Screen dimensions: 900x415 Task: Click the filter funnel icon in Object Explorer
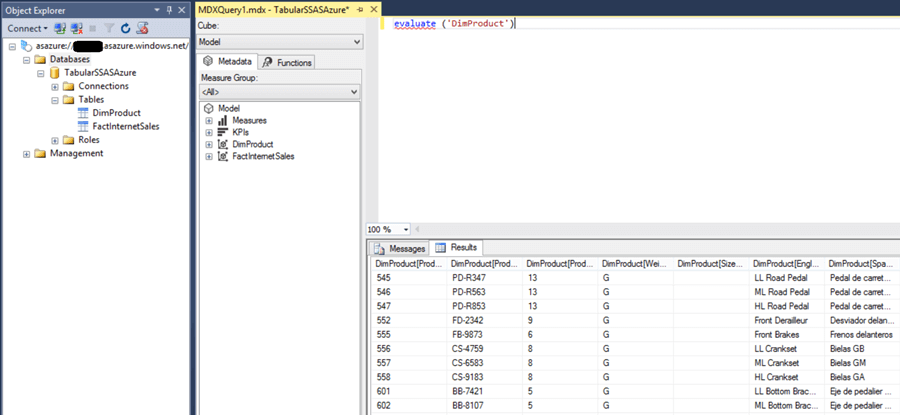tap(109, 28)
